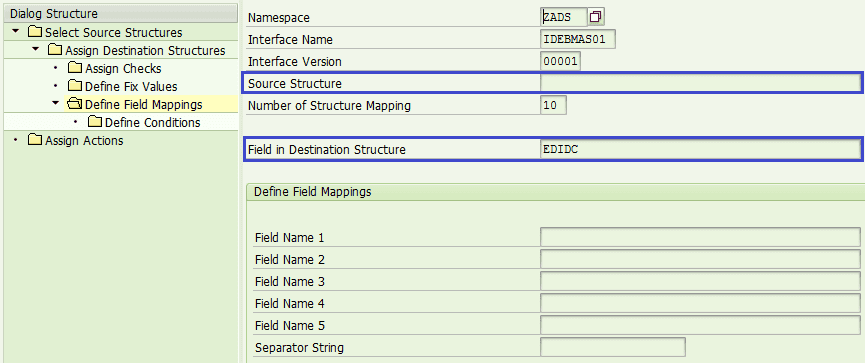Collapse Assign Destination Structures node arrow
The image size is (865, 363).
pos(35,50)
